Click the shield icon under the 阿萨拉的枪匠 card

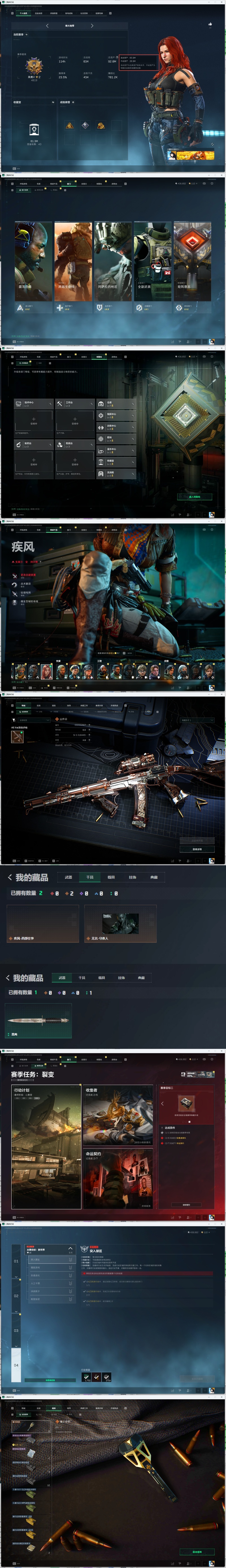[99, 308]
